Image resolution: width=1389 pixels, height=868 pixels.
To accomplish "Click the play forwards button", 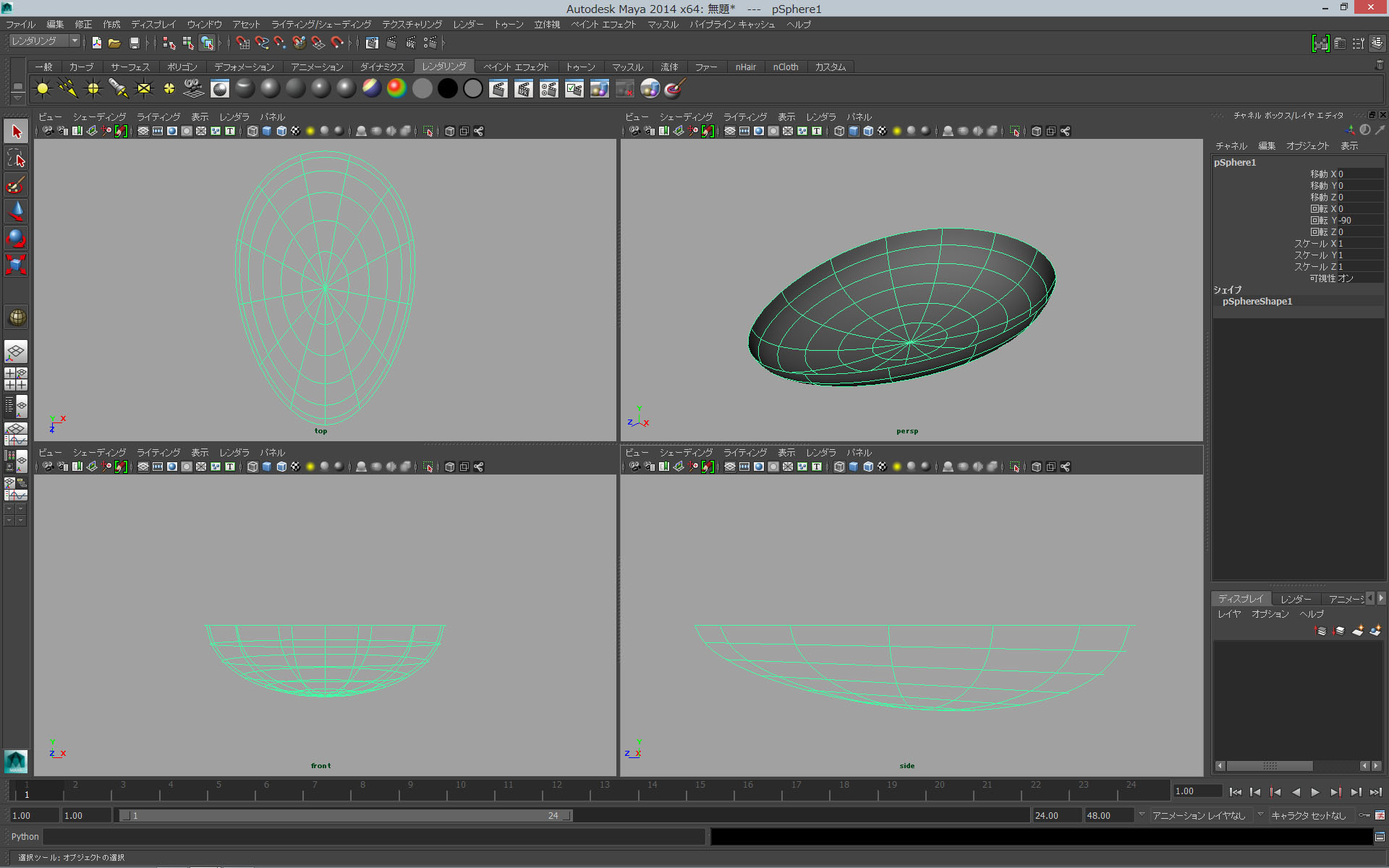I will (x=1315, y=792).
